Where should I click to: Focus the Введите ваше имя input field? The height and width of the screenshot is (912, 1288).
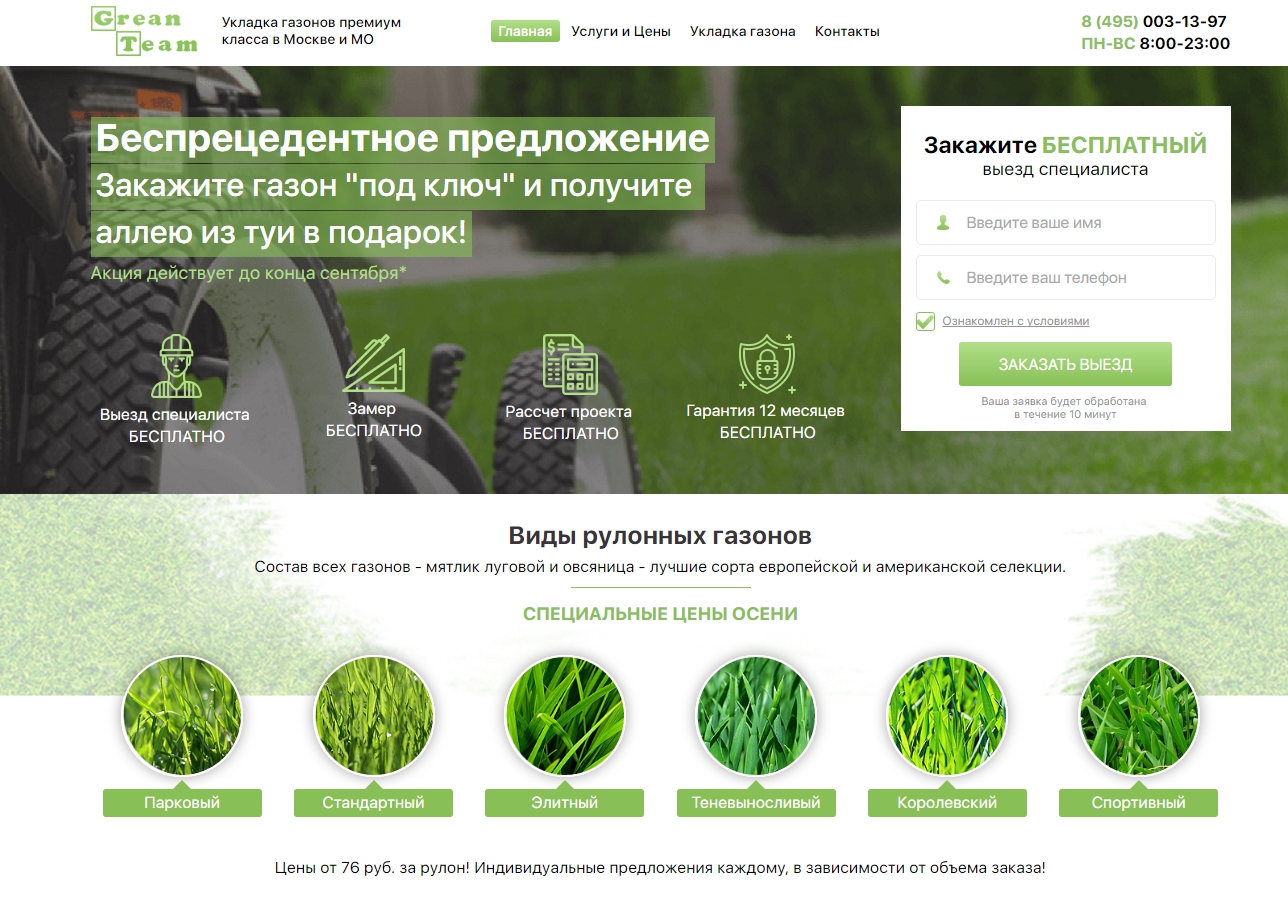(x=1065, y=222)
